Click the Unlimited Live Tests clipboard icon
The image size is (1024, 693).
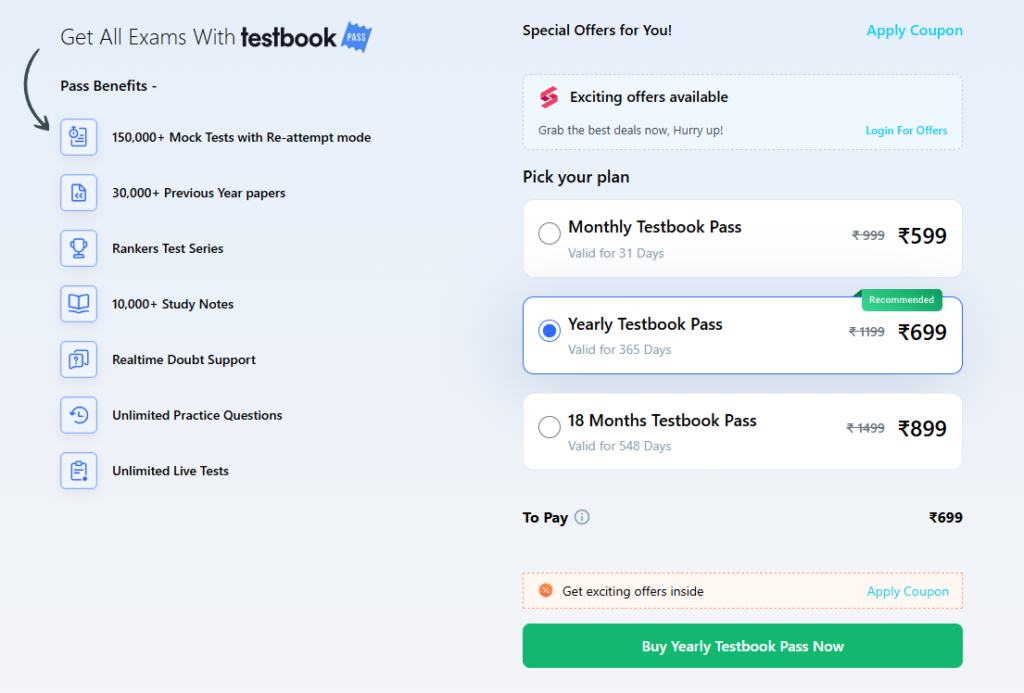click(x=78, y=470)
